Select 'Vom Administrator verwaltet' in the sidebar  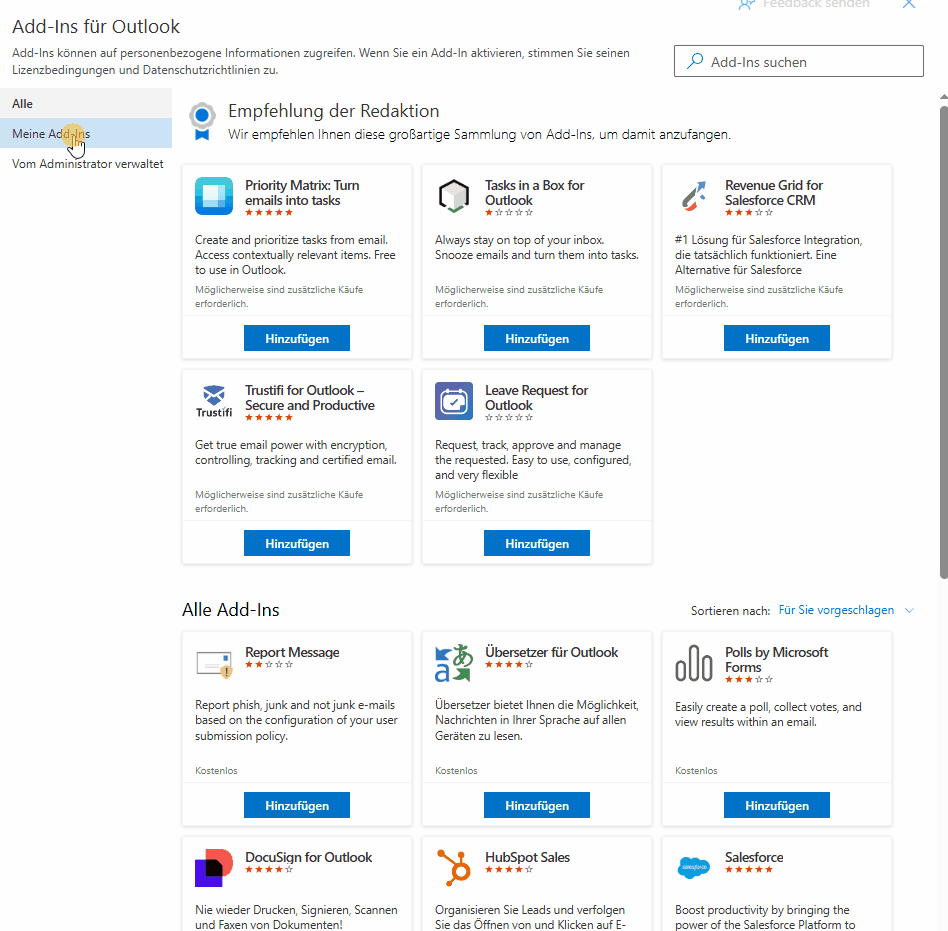(86, 163)
